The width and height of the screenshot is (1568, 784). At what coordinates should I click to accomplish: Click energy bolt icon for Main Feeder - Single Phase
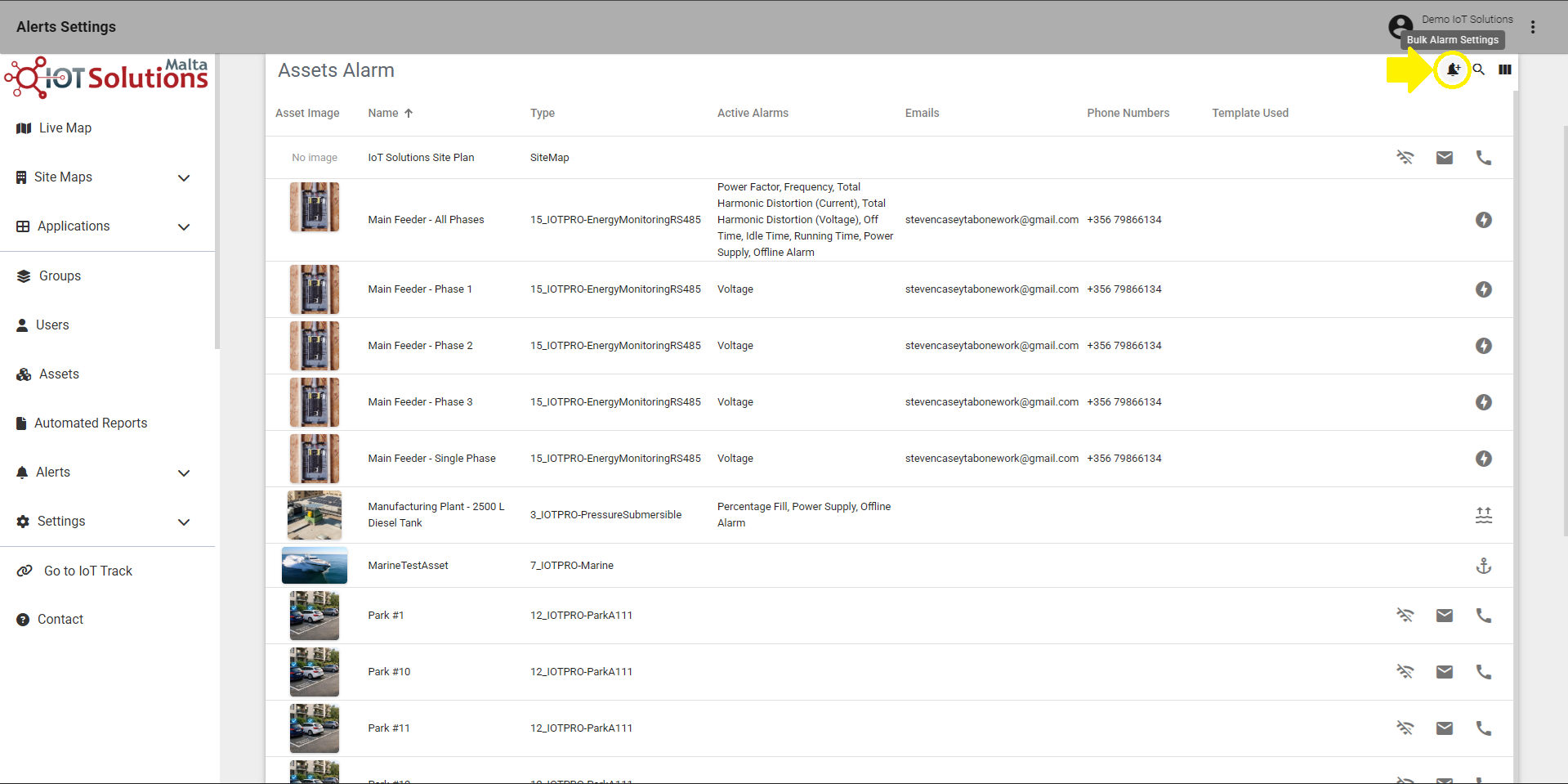coord(1484,459)
